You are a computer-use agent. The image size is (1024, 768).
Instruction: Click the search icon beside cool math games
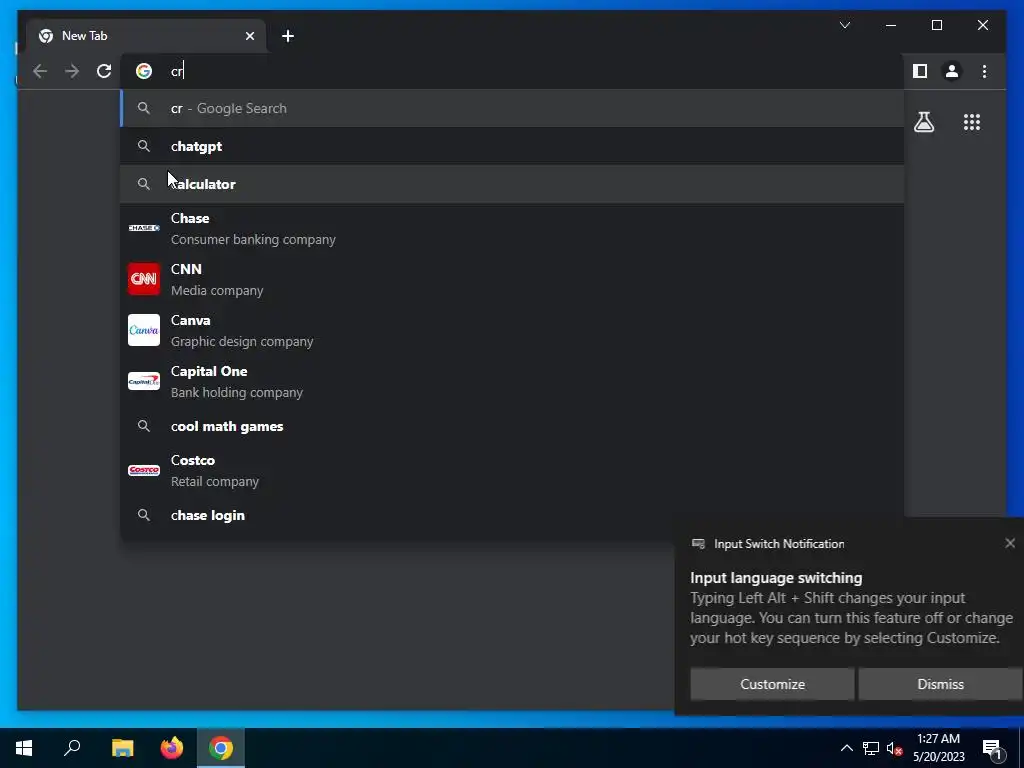(144, 426)
